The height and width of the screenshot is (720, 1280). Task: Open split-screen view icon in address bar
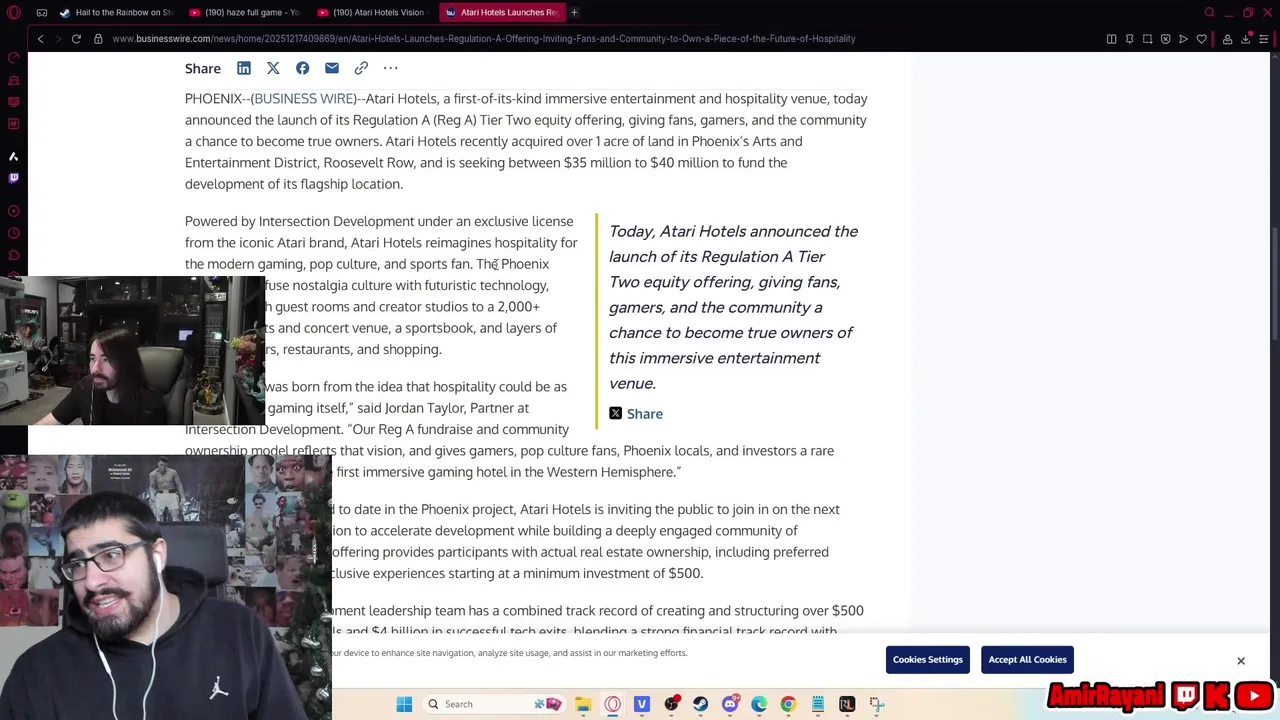coord(1111,39)
